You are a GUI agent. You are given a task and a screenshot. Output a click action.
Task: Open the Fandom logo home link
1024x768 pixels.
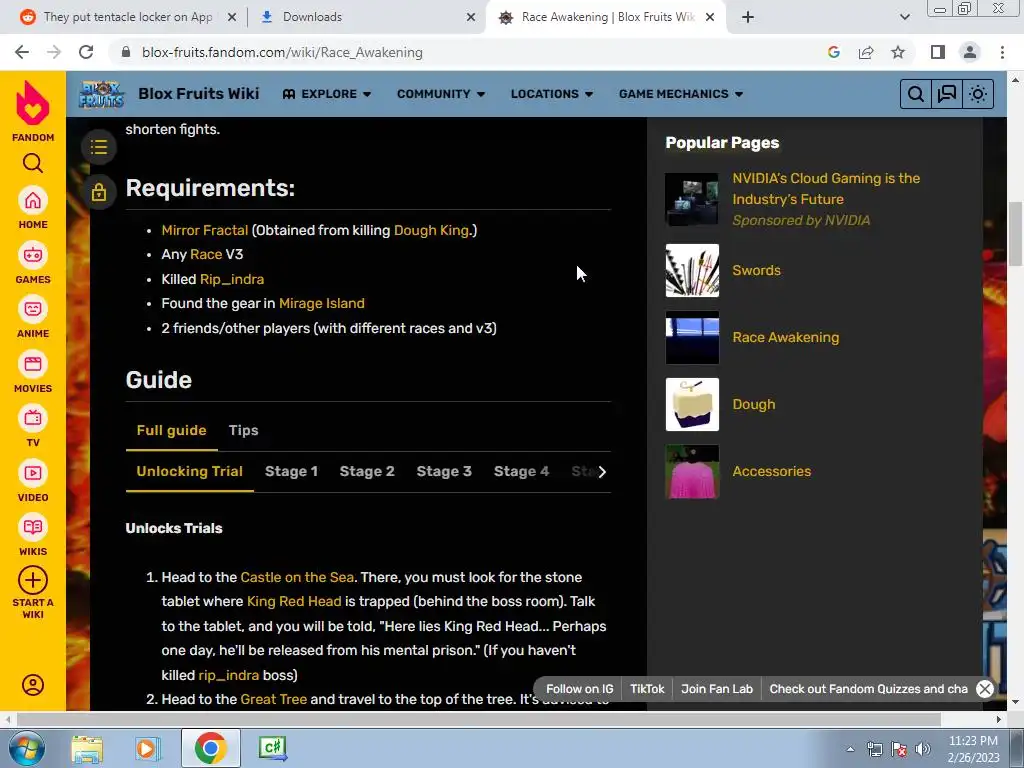33,111
